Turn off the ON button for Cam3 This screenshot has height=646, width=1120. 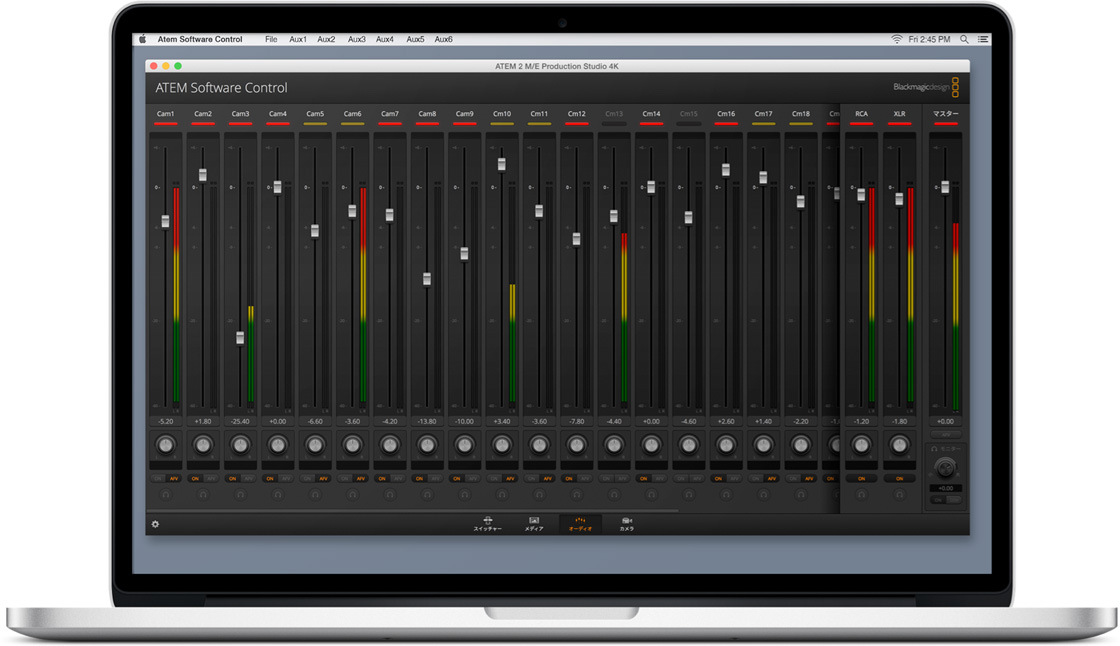tap(233, 478)
